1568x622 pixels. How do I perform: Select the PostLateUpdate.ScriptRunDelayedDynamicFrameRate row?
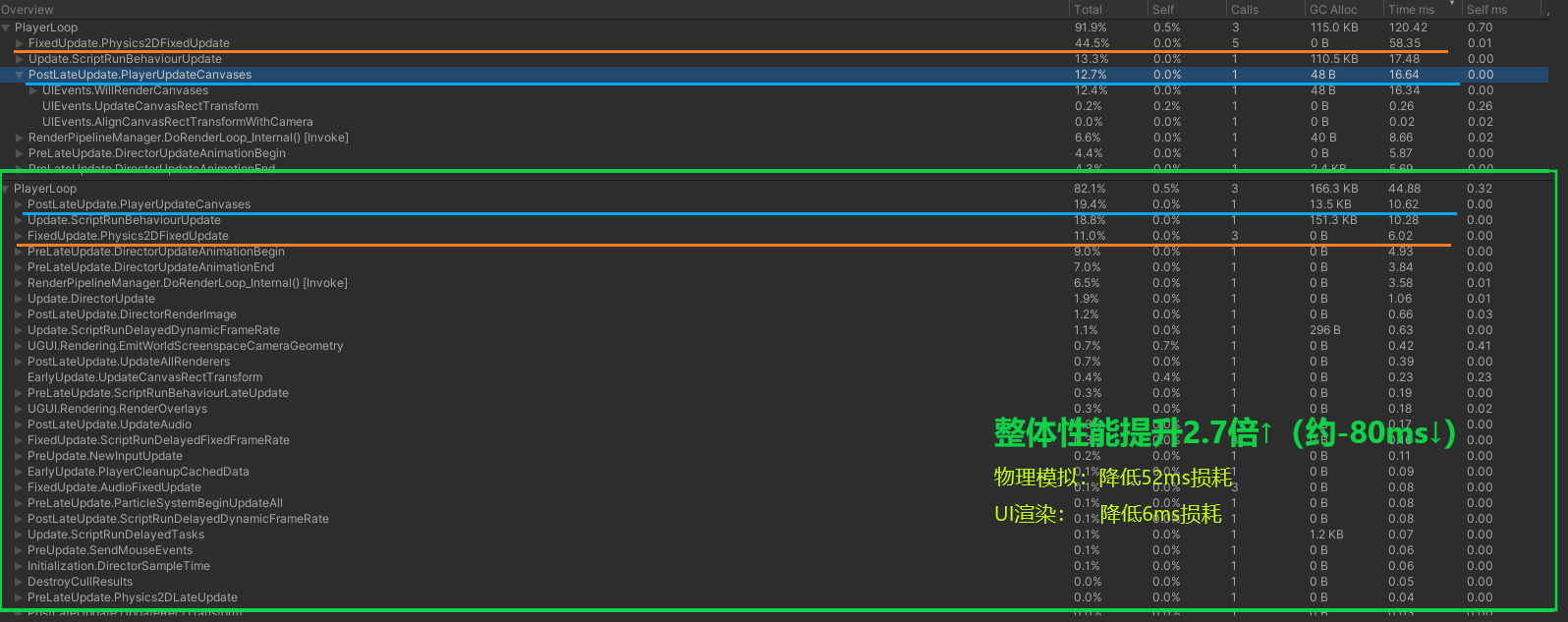click(774, 519)
